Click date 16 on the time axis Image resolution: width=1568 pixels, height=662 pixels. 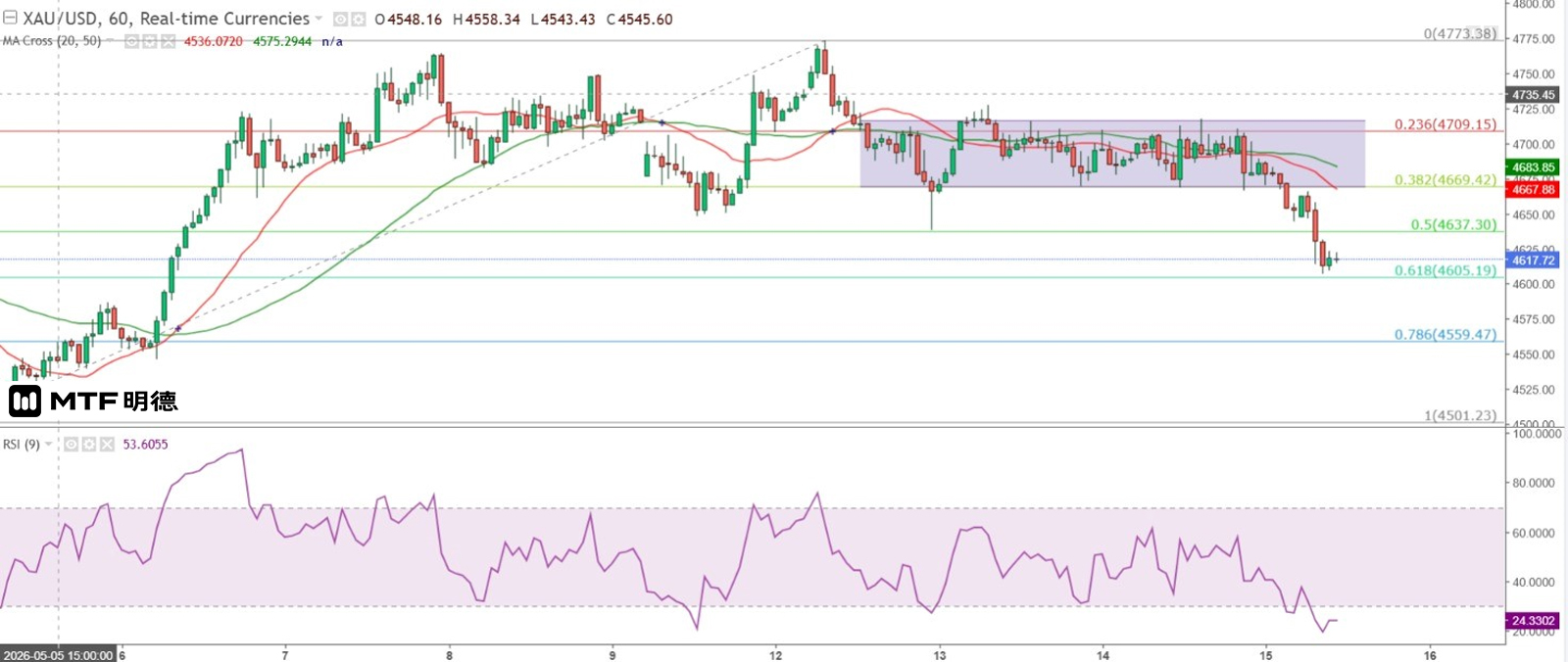click(x=1430, y=655)
